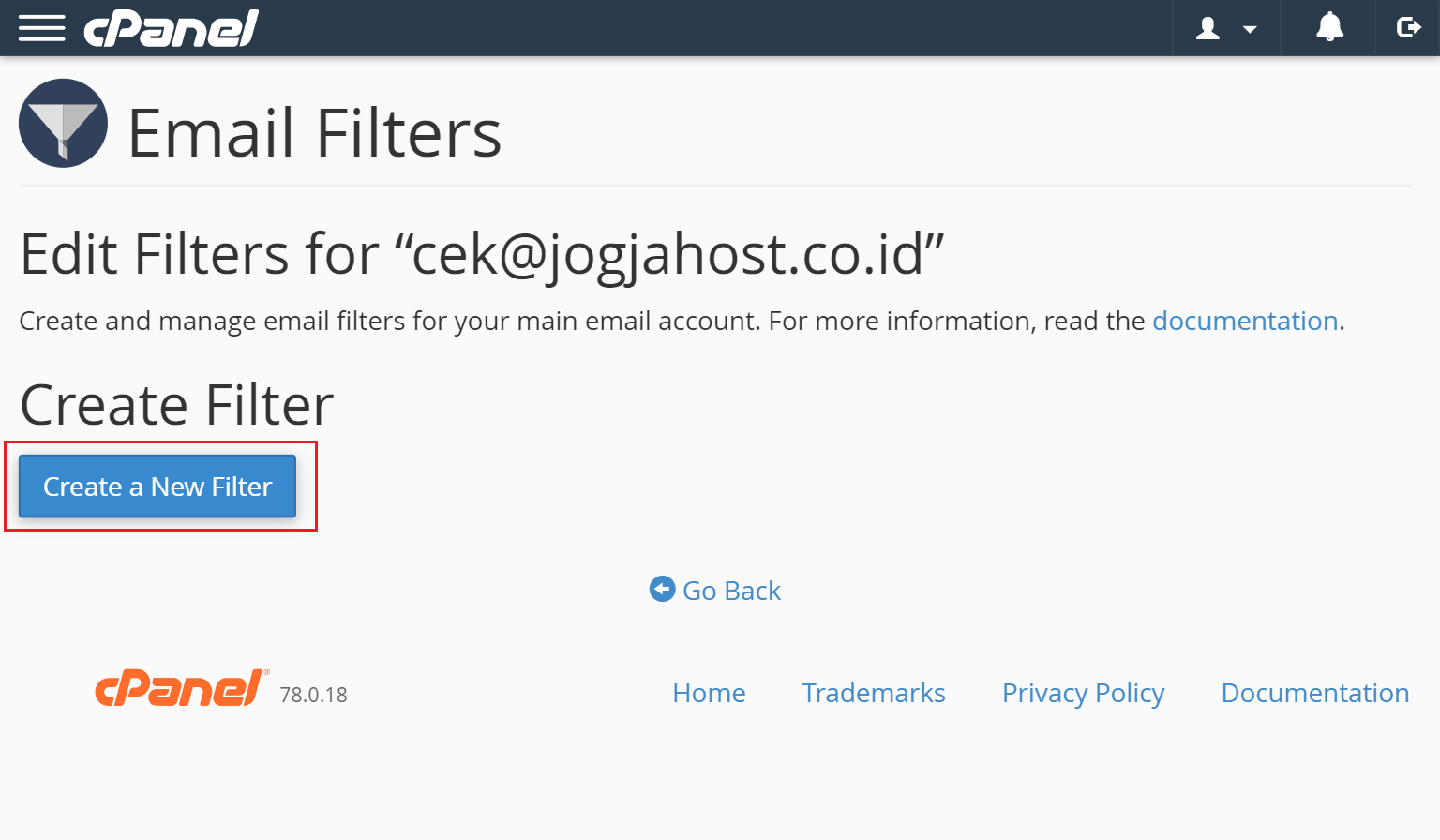Click the version number 78.0.18

tap(313, 696)
